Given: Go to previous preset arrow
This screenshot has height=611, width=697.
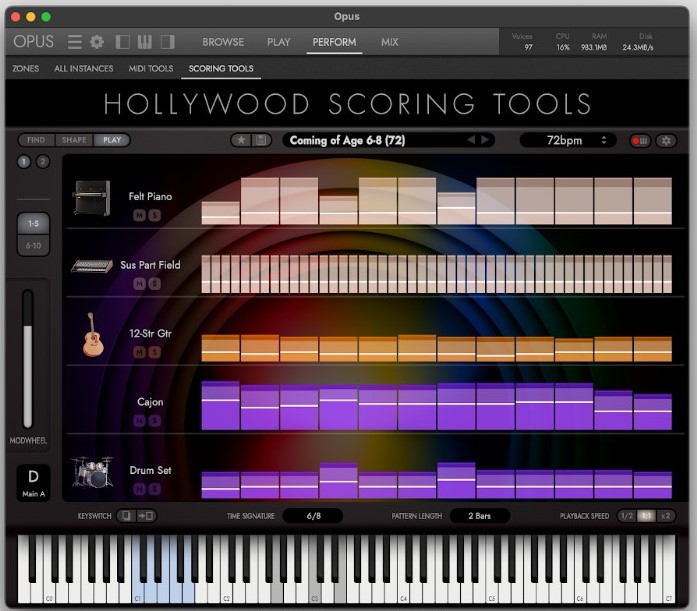Looking at the screenshot, I should point(471,140).
